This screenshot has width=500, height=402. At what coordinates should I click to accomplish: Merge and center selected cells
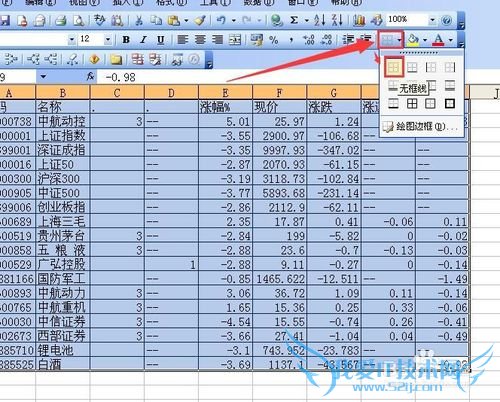pos(235,40)
